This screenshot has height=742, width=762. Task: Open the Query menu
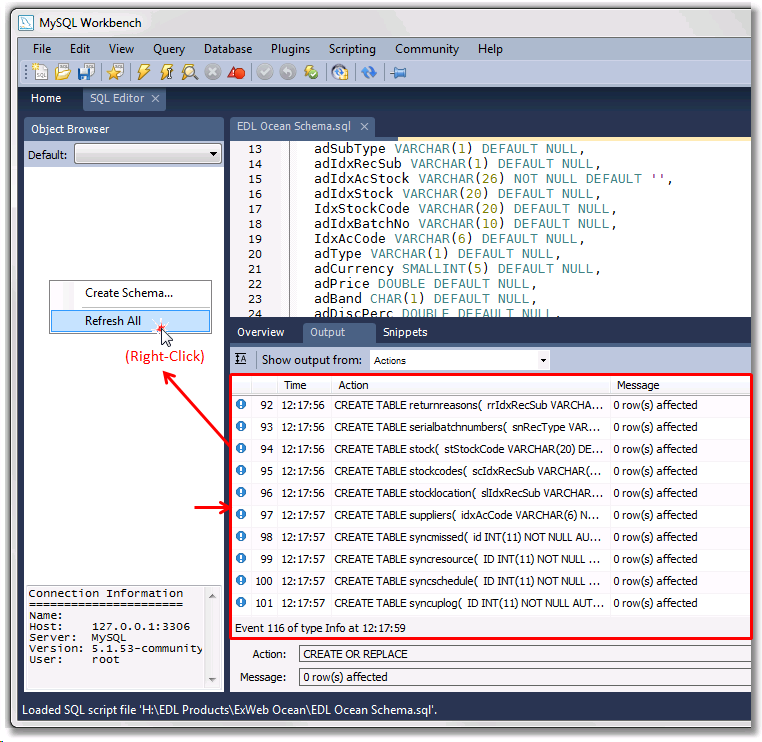[x=169, y=49]
